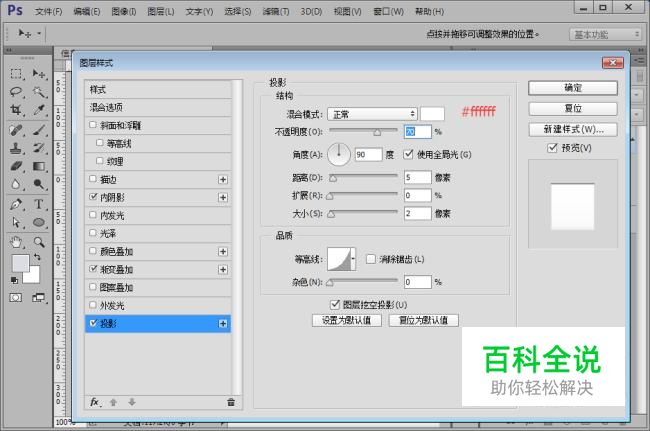Select the Move tool in toolbox
Image resolution: width=650 pixels, height=431 pixels.
[x=39, y=74]
